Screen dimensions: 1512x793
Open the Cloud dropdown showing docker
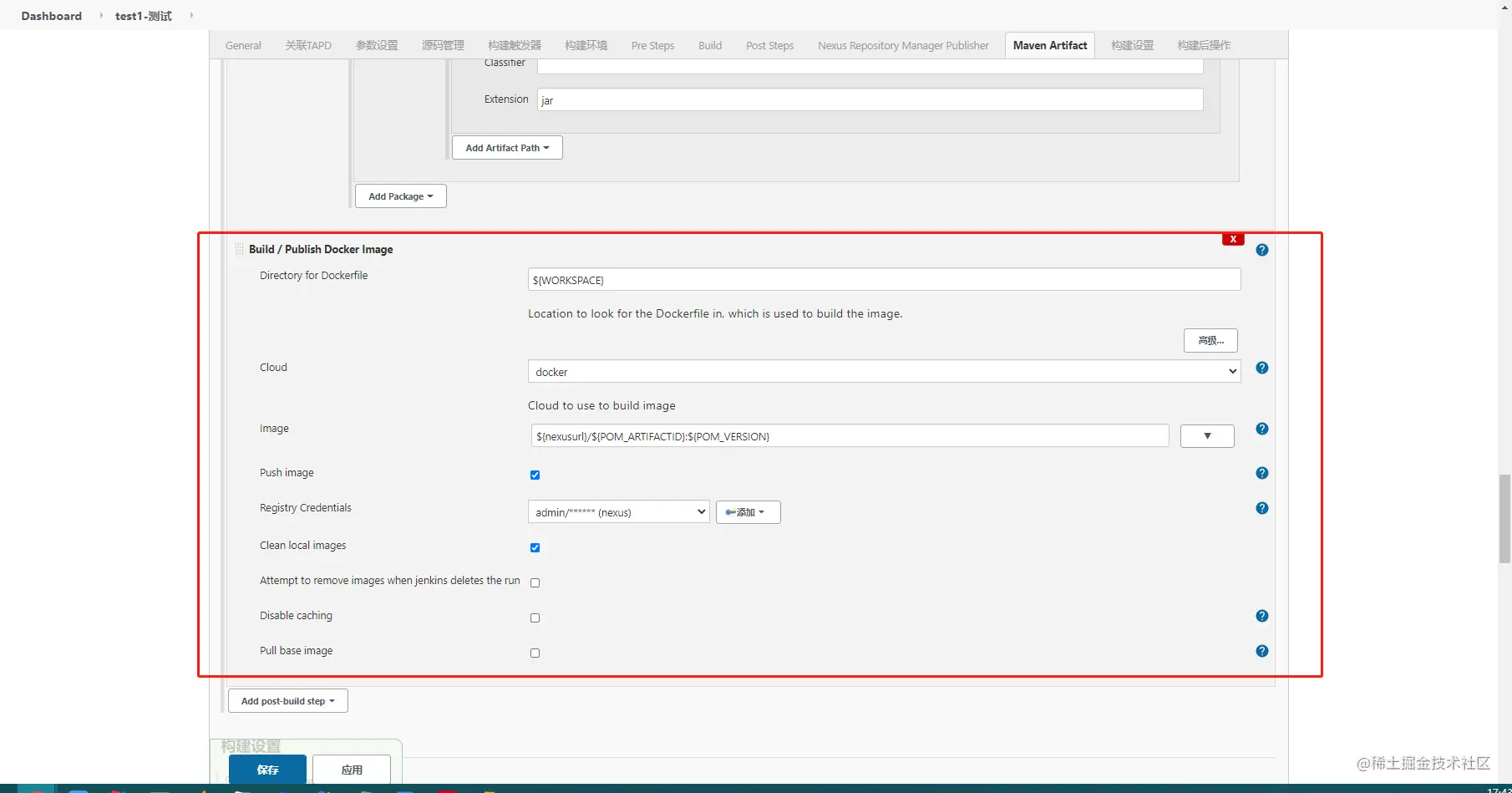884,371
